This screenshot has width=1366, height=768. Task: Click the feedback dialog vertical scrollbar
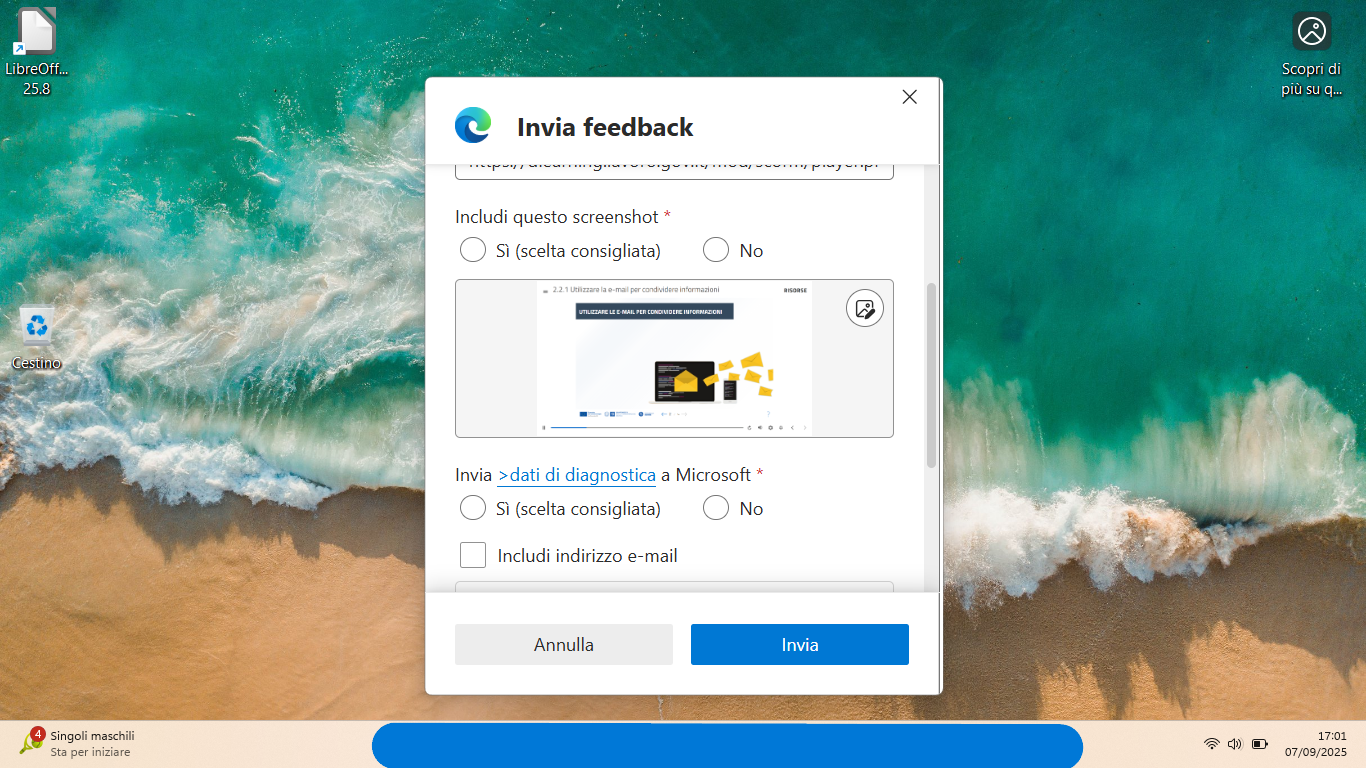[x=931, y=375]
